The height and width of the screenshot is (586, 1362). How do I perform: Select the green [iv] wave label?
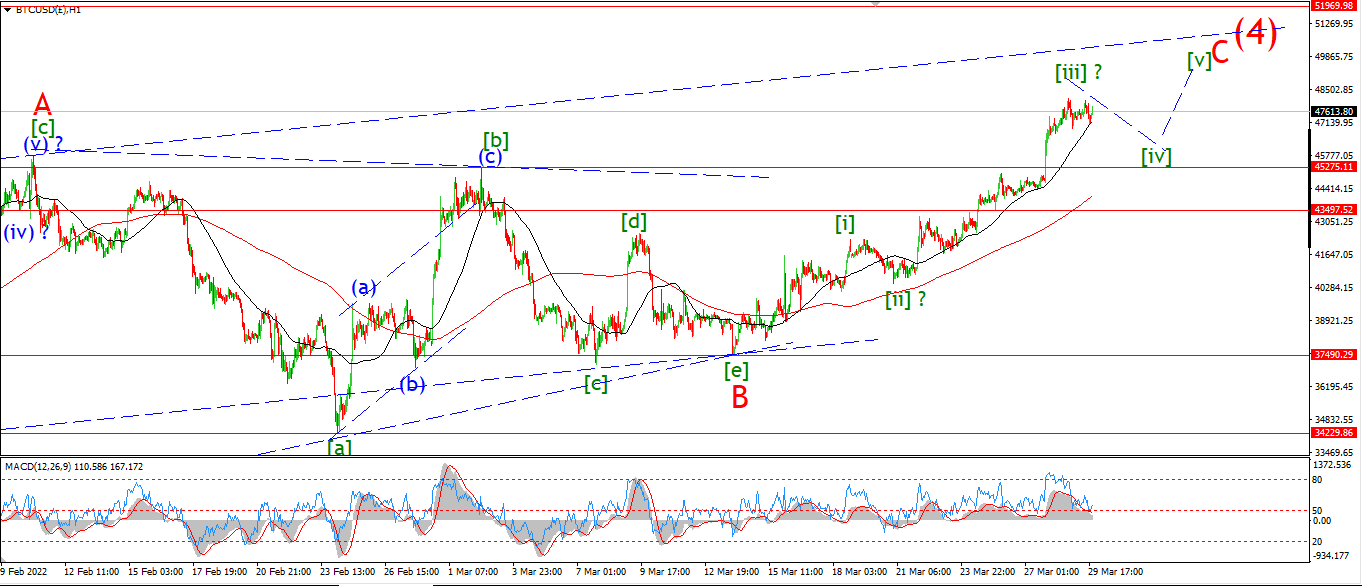1157,156
